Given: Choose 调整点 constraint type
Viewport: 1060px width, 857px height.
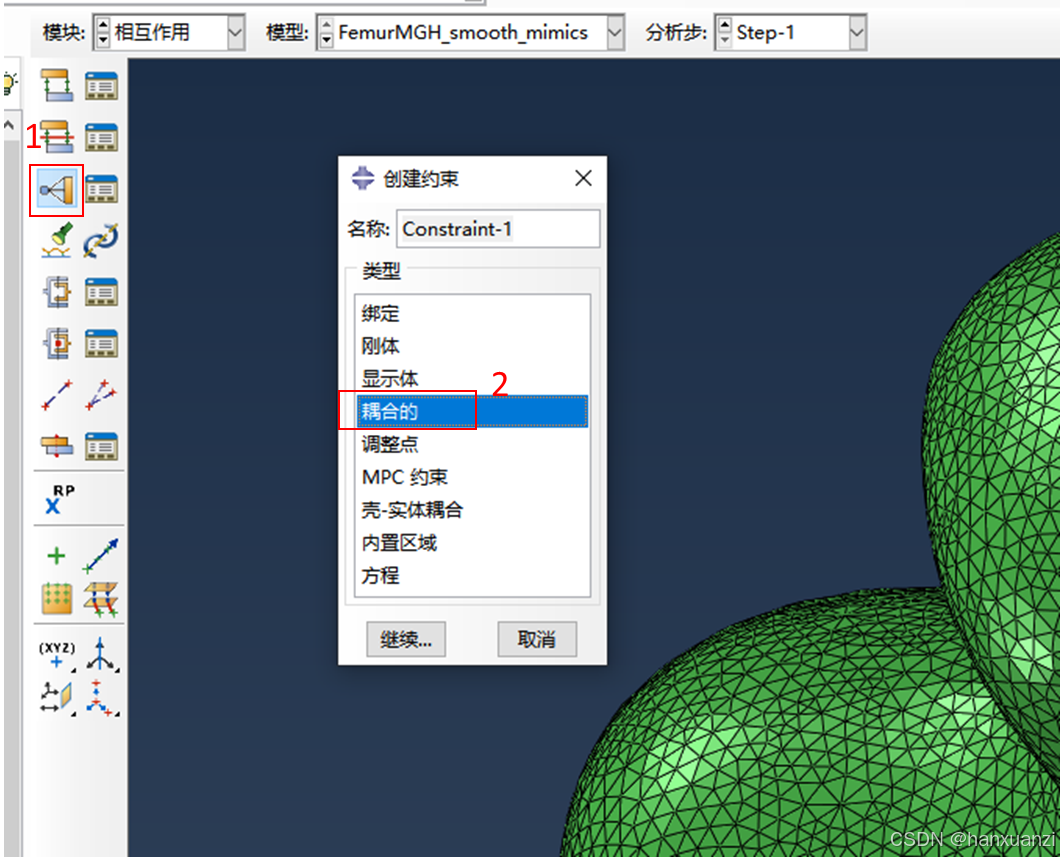Looking at the screenshot, I should coord(472,444).
